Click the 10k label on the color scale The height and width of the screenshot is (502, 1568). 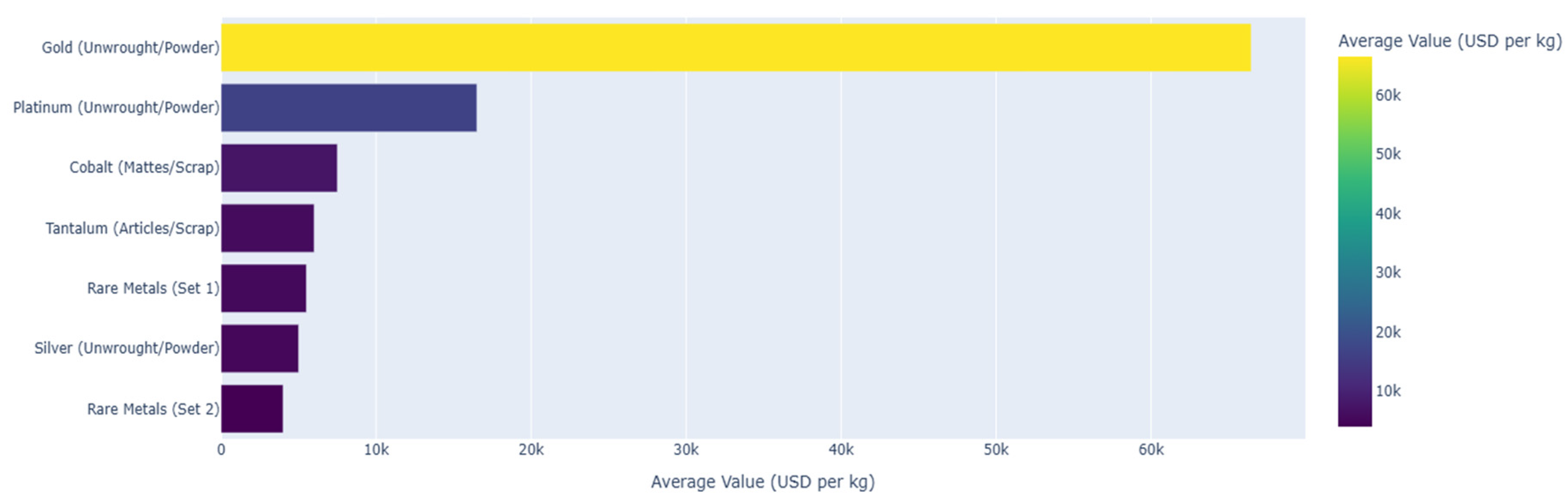1388,391
